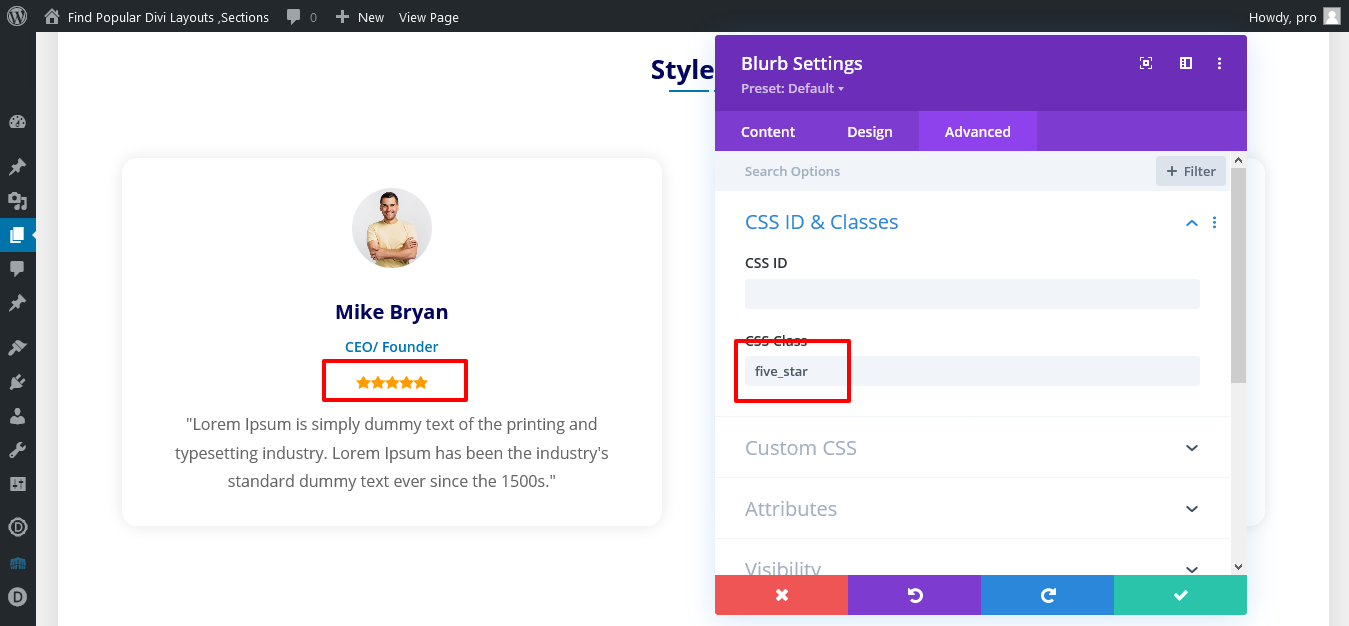The width and height of the screenshot is (1349, 626).
Task: Save changes with green checkmark button
Action: click(x=1180, y=595)
